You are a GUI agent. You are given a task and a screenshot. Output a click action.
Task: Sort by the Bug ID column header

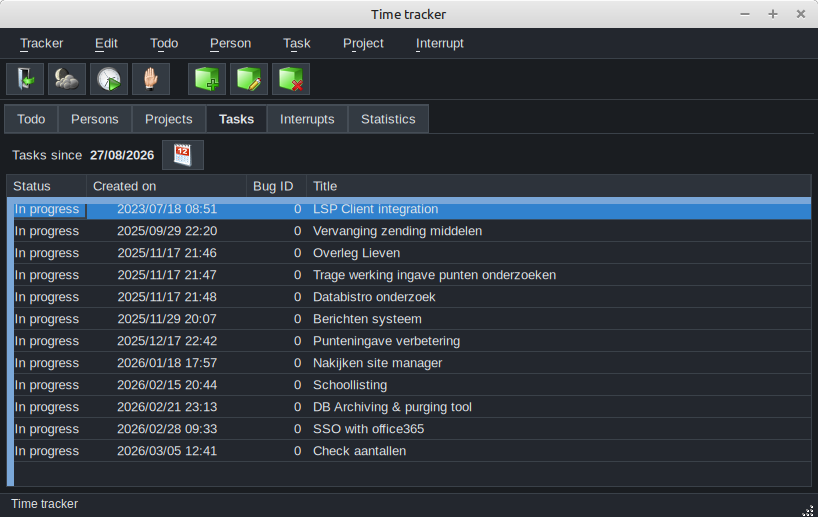click(276, 186)
